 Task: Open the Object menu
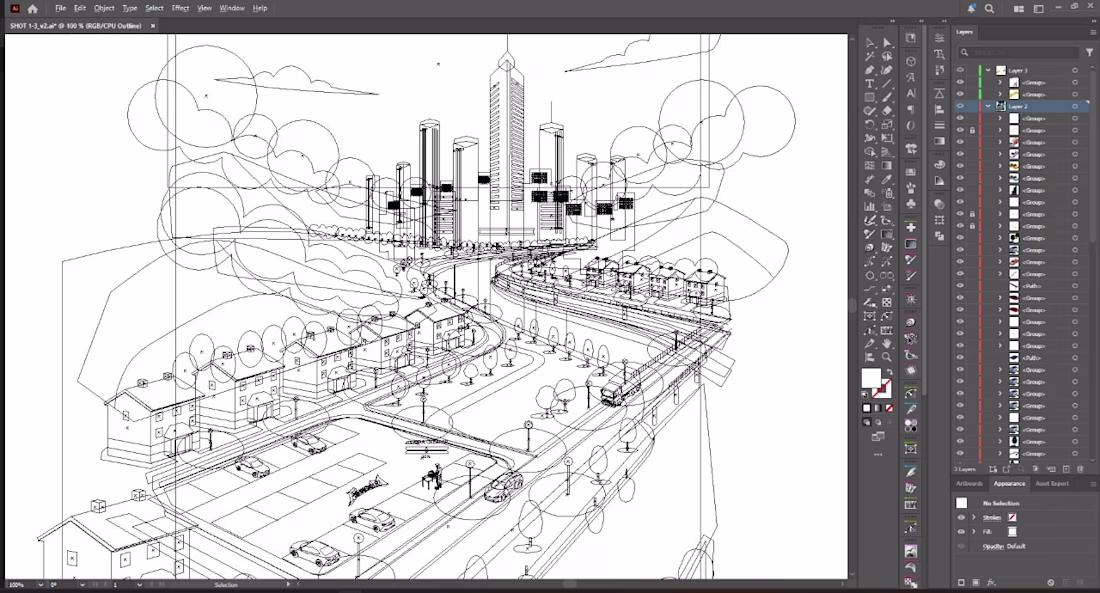click(x=104, y=8)
